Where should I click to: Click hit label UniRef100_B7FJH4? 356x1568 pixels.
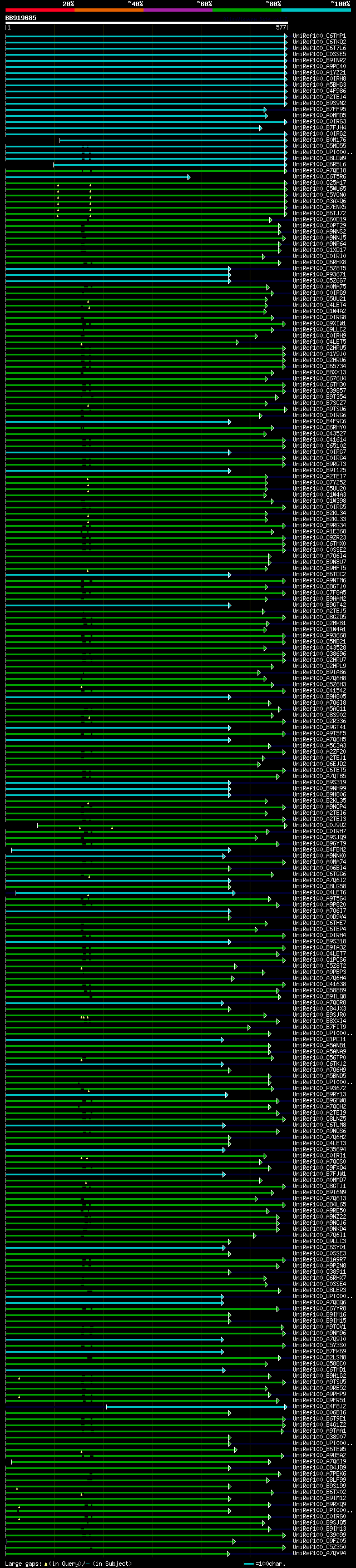pyautogui.click(x=319, y=128)
